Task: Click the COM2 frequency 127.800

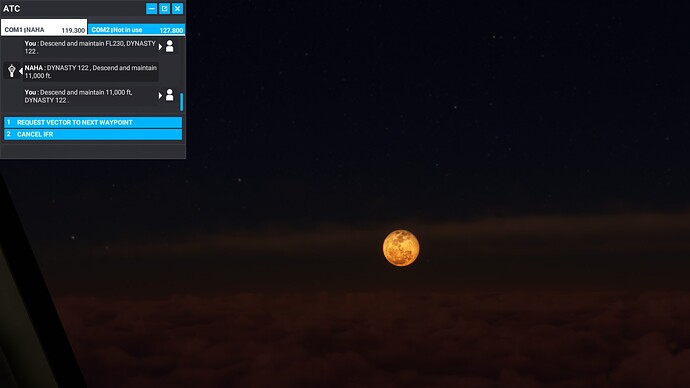Action: (x=171, y=30)
